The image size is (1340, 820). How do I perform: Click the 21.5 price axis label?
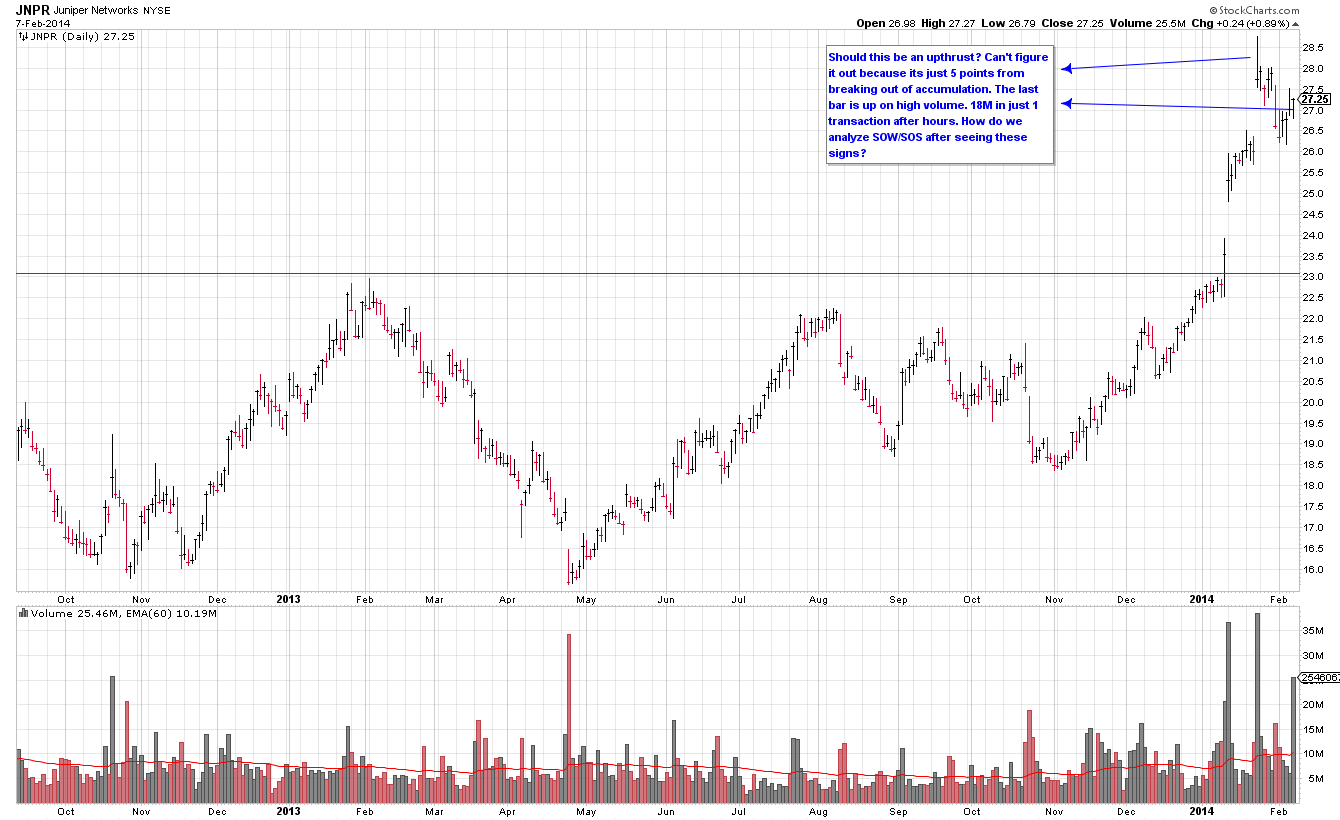point(1315,340)
